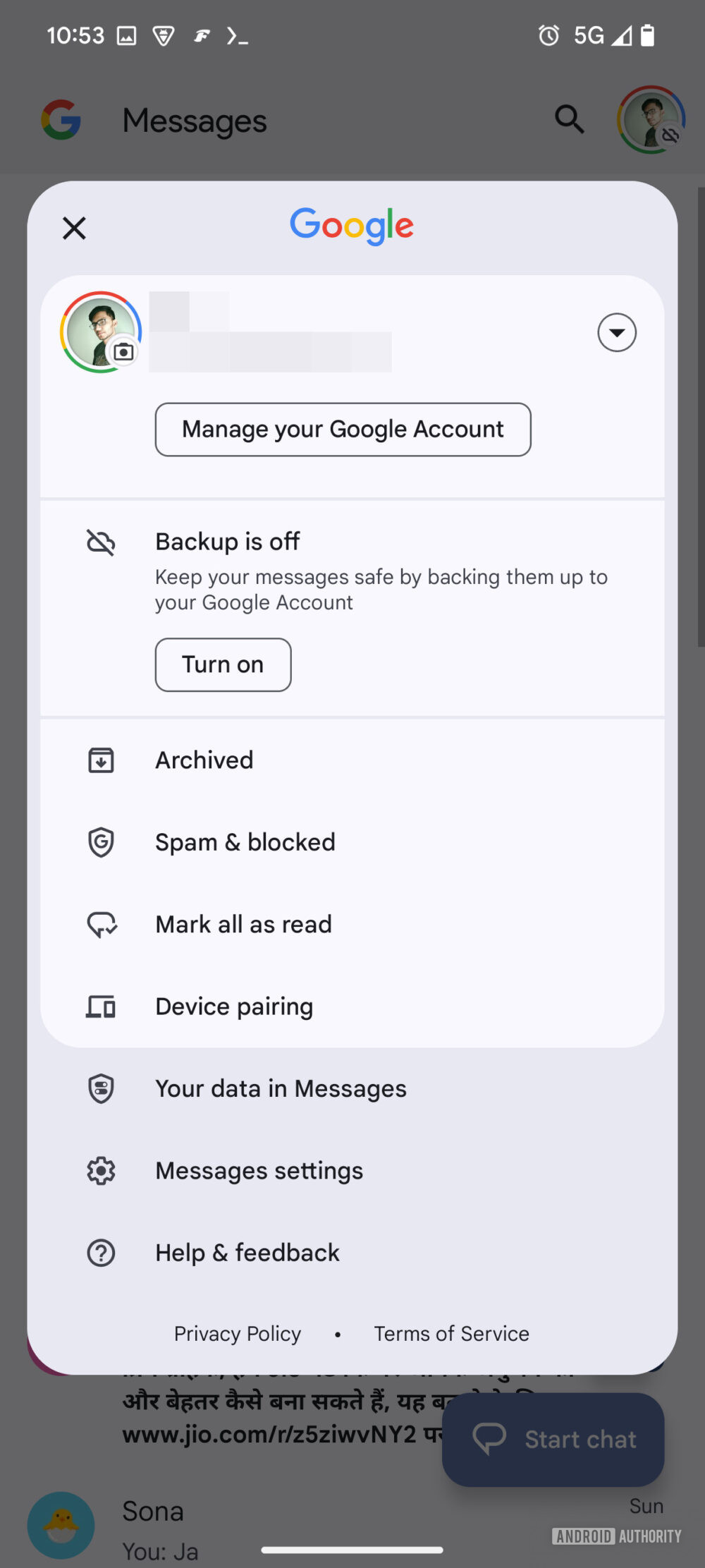View the Terms of Service
Viewport: 705px width, 1568px height.
pyautogui.click(x=451, y=1333)
